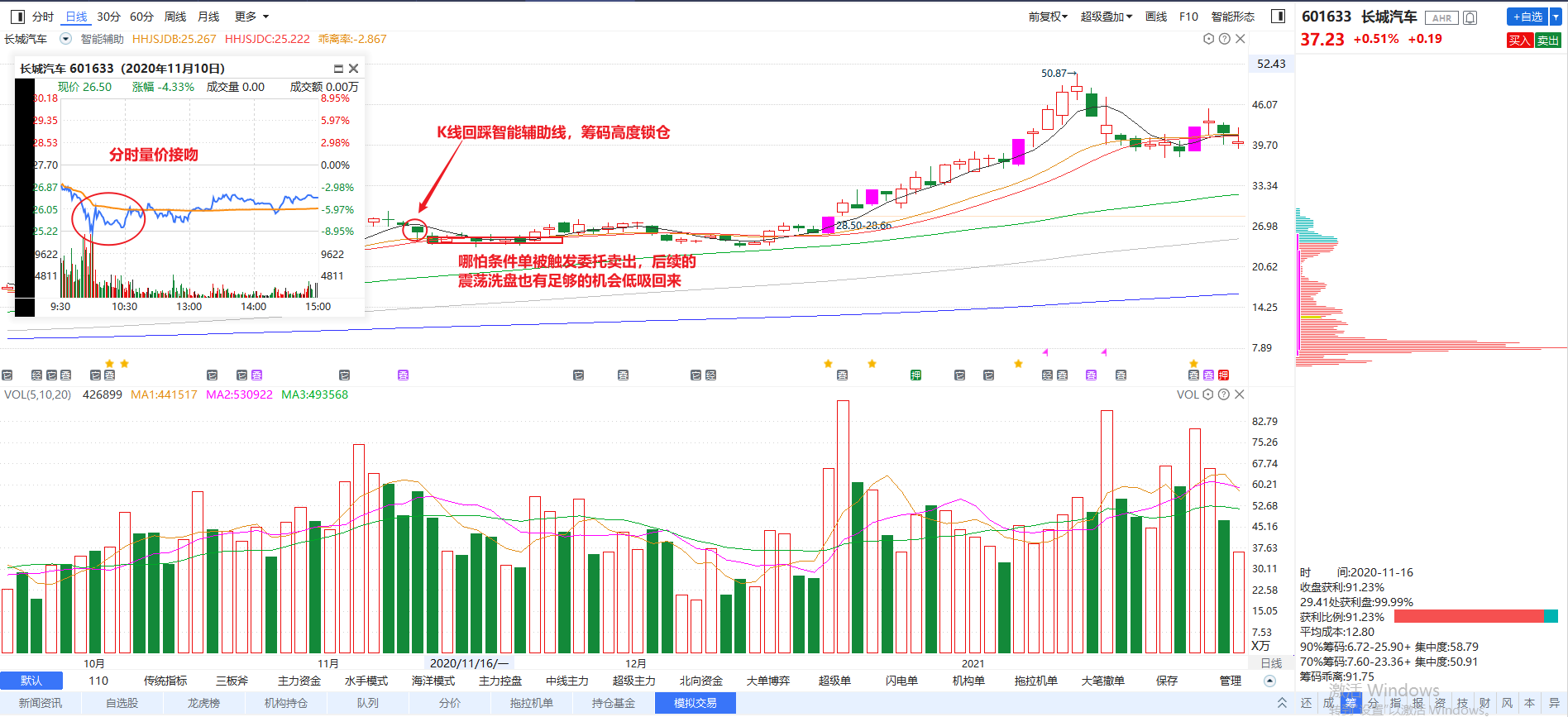Click the 获利比例 profit ratio bar
The image size is (1568, 717).
pyautogui.click(x=1476, y=616)
